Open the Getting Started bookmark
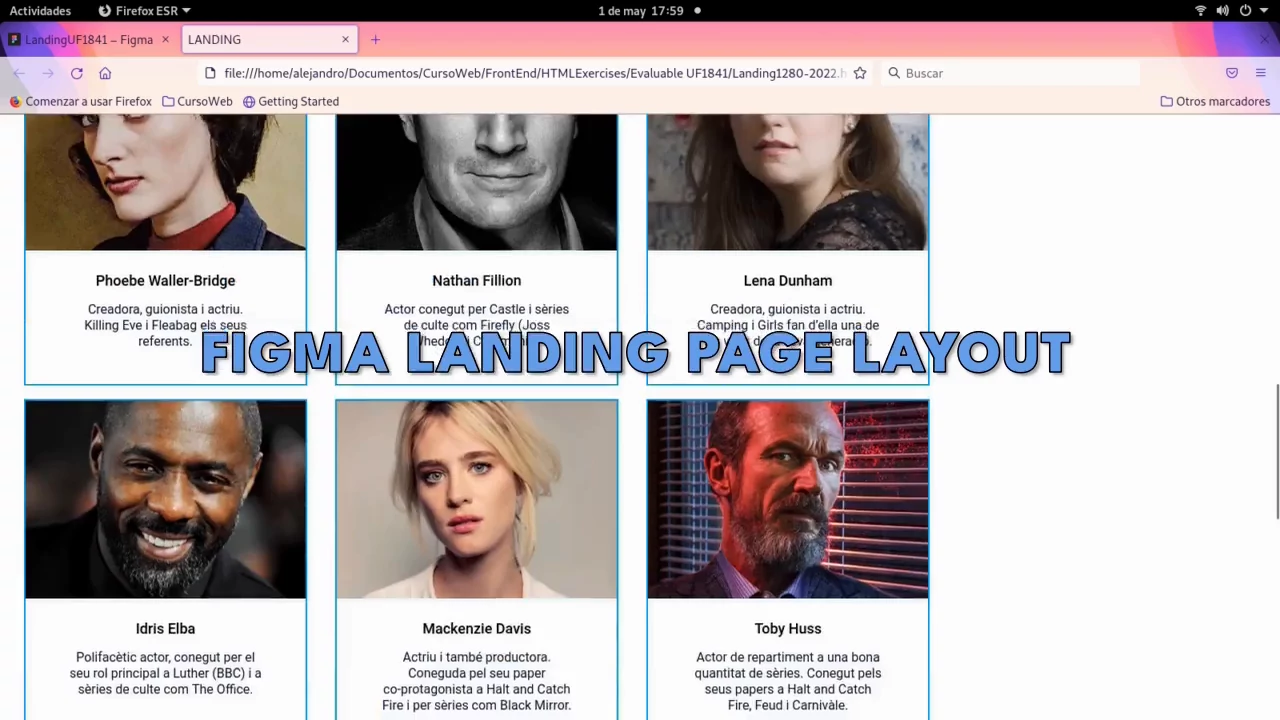The width and height of the screenshot is (1280, 720). [x=291, y=101]
